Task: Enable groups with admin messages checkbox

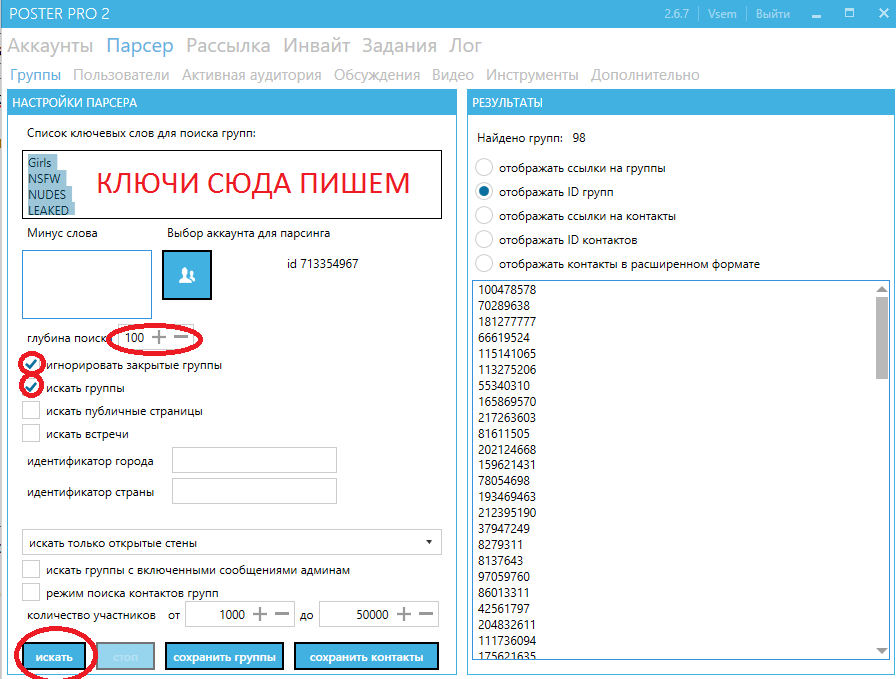Action: (x=31, y=569)
